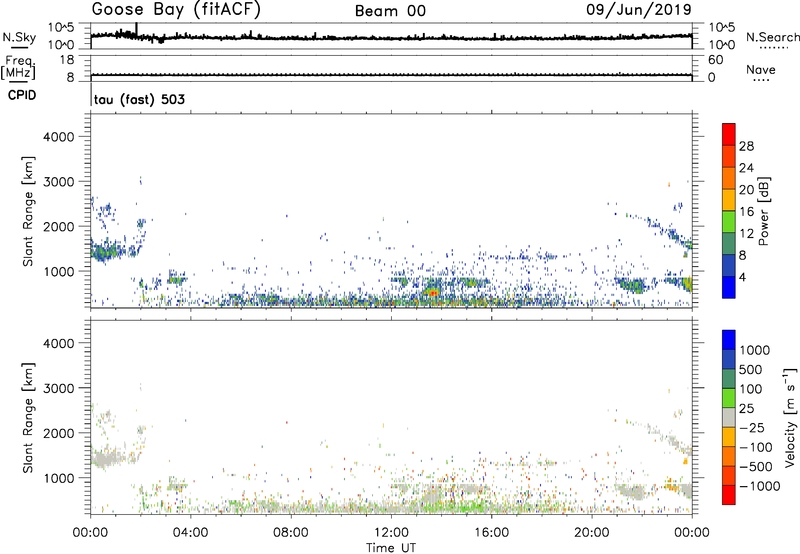Click the '28' tick on power colorbar
Screen dimensions: 800x554
746,146
